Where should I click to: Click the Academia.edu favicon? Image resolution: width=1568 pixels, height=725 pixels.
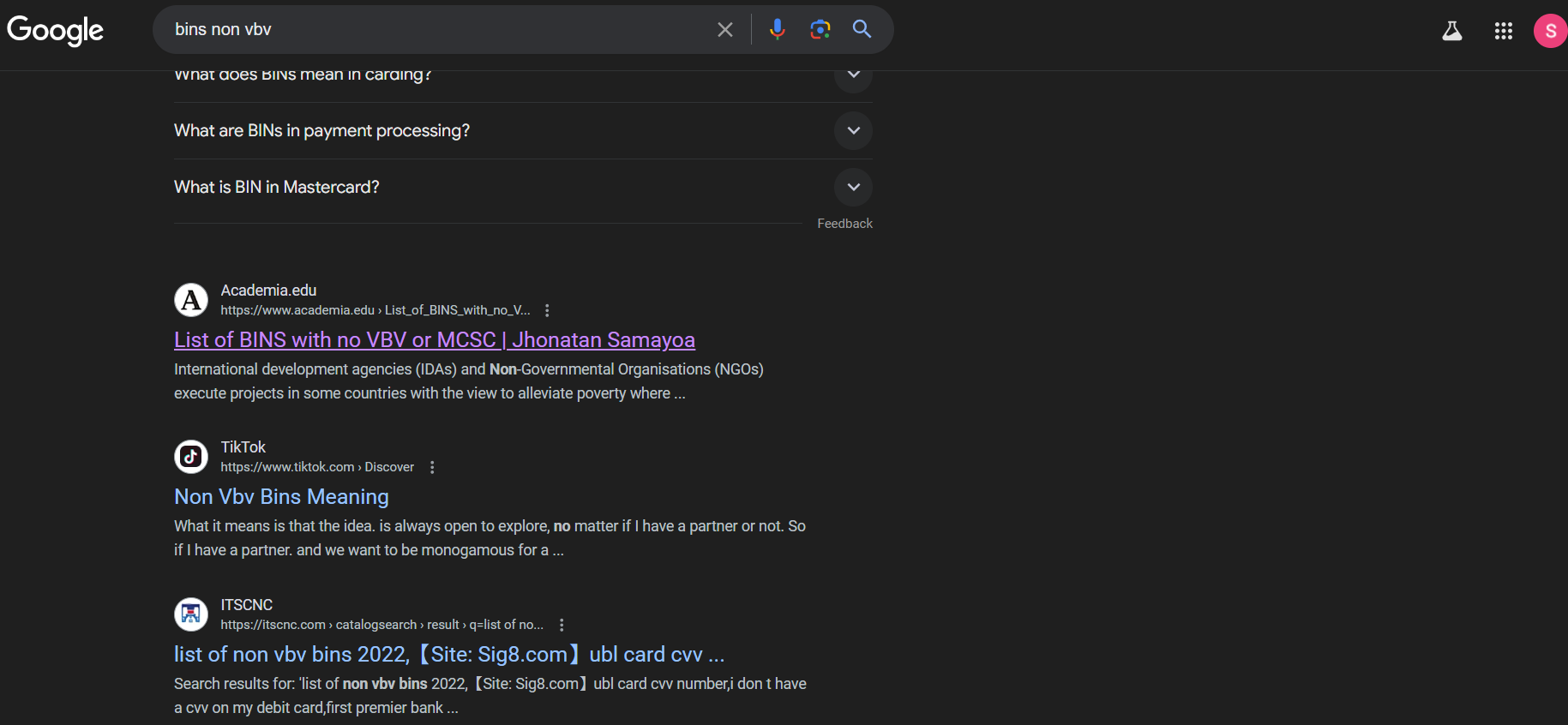[x=191, y=300]
